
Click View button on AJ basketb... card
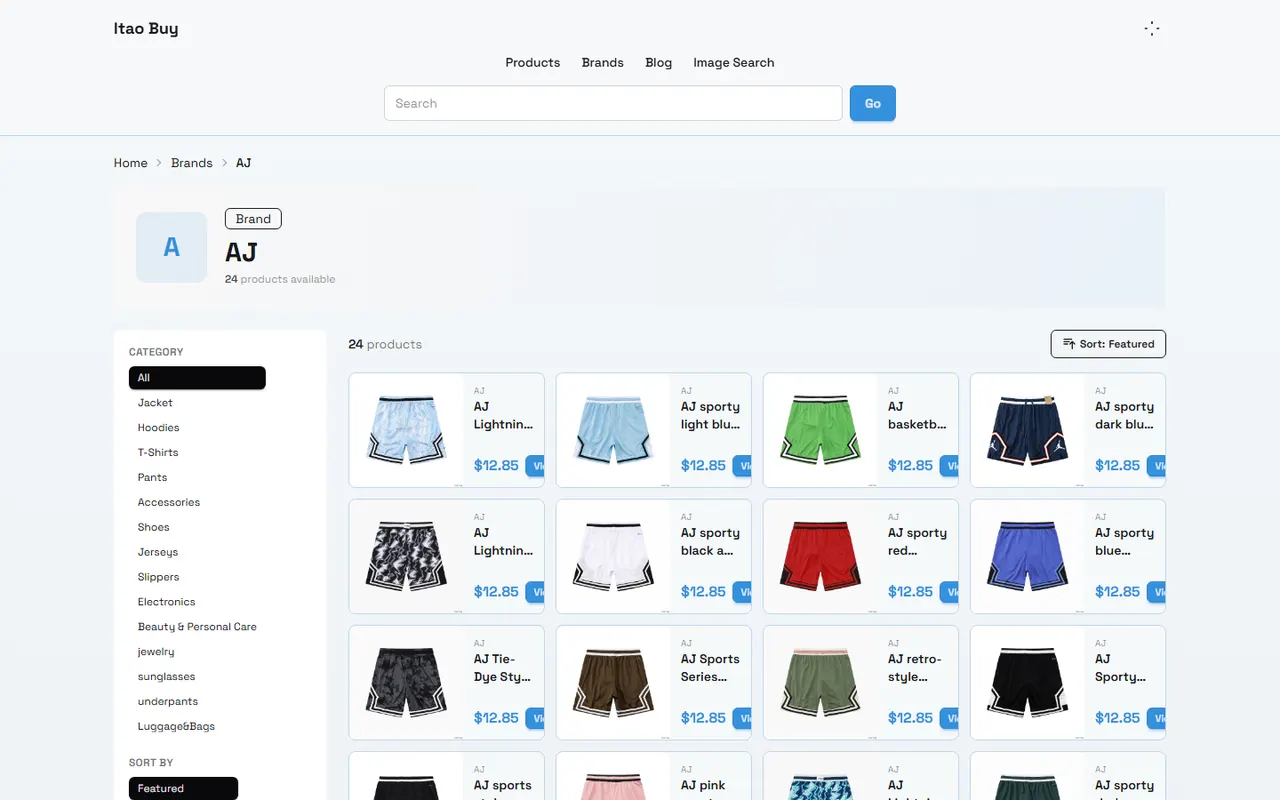tap(949, 466)
